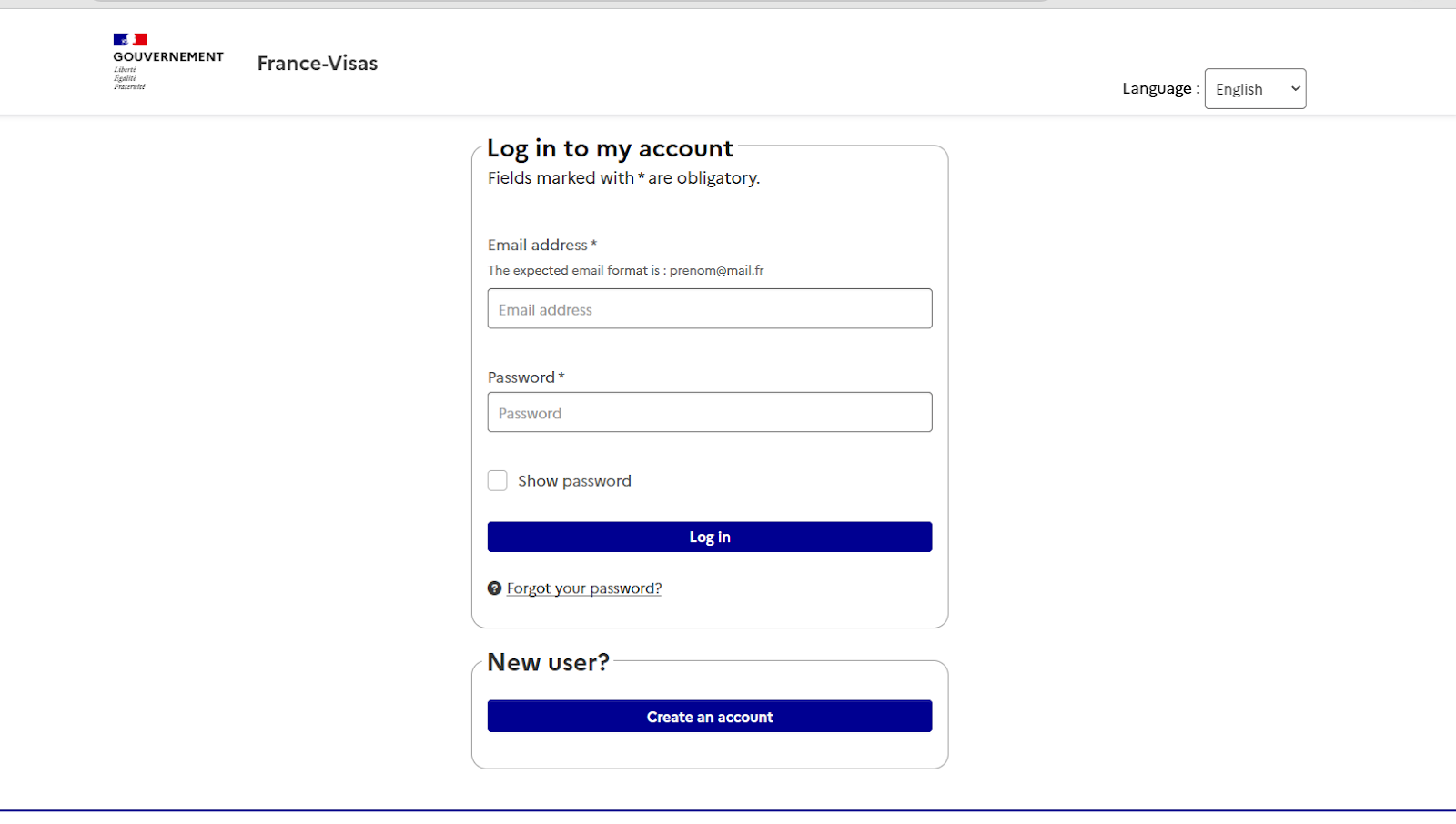The image size is (1456, 824).
Task: Focus the Password input field
Action: 710,412
